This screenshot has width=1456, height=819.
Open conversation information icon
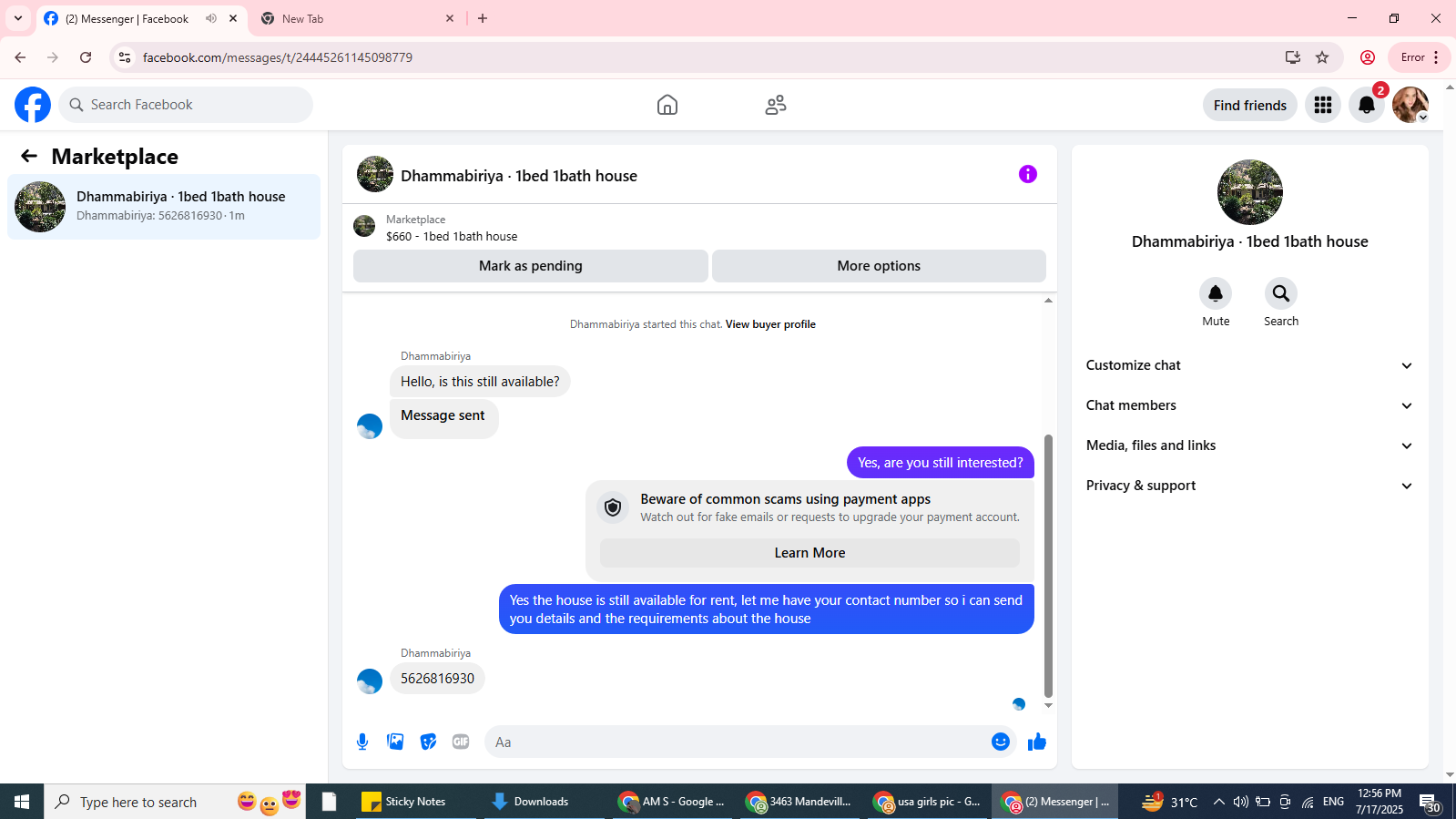(x=1028, y=174)
